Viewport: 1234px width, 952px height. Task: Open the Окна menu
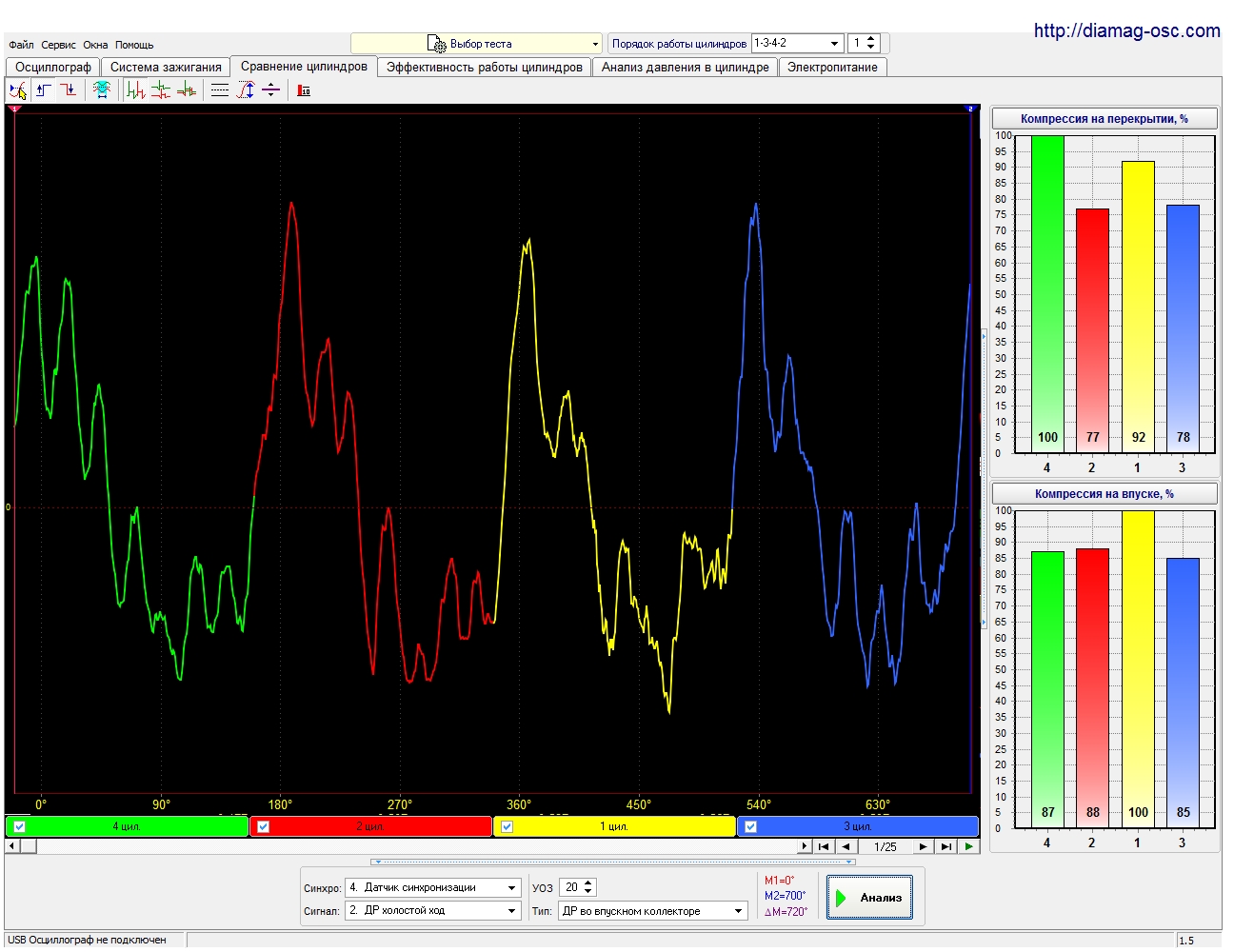95,45
